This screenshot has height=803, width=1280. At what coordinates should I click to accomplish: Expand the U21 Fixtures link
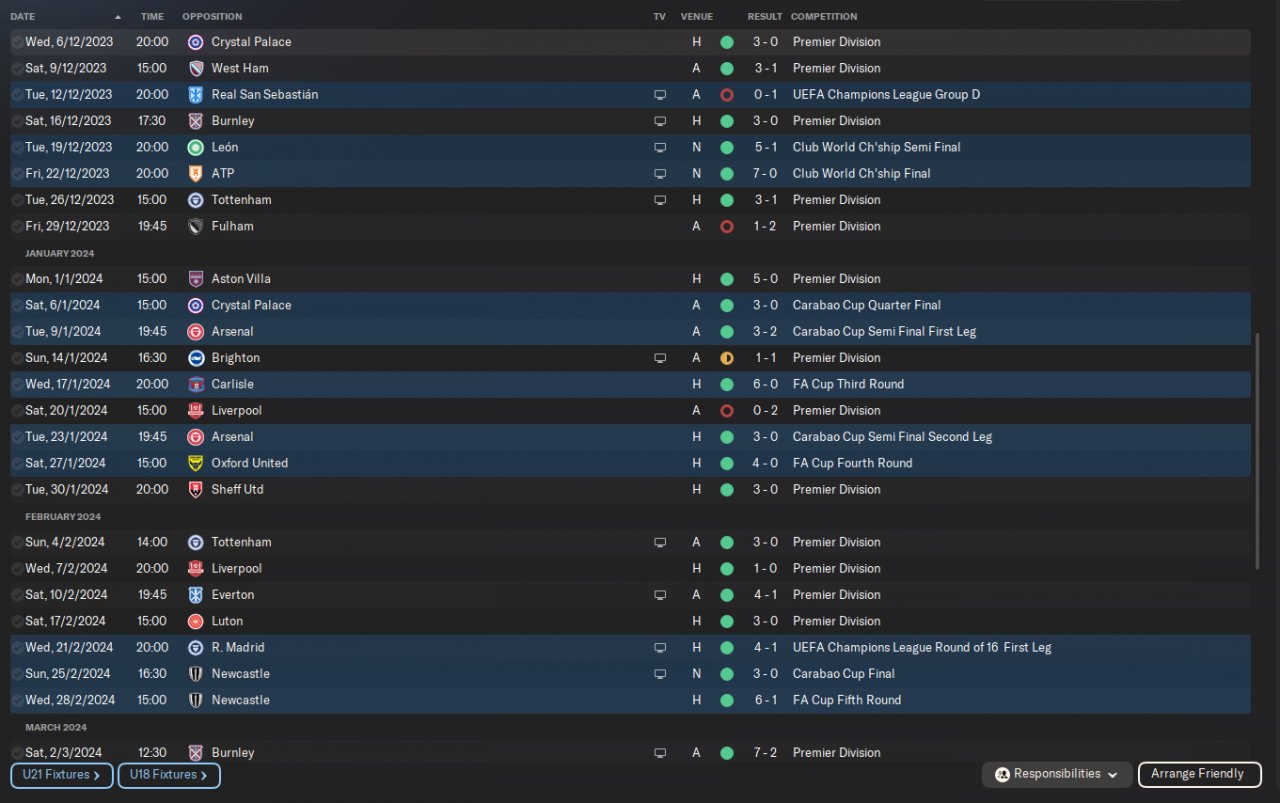[61, 775]
